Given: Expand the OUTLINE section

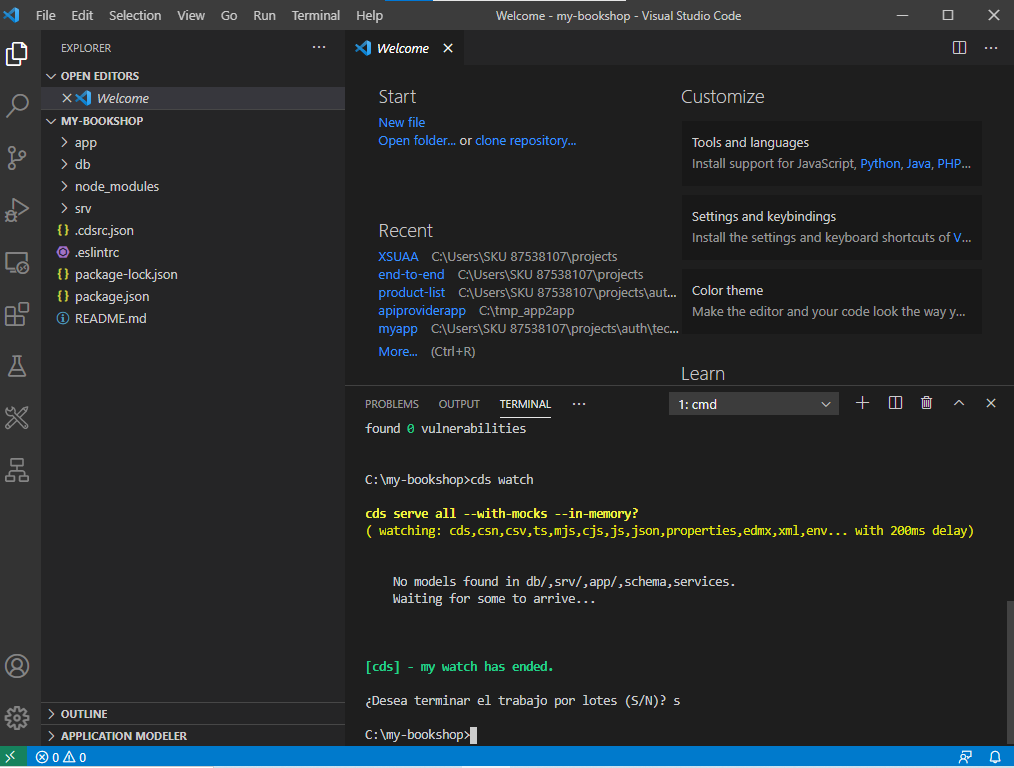Looking at the screenshot, I should [x=84, y=714].
